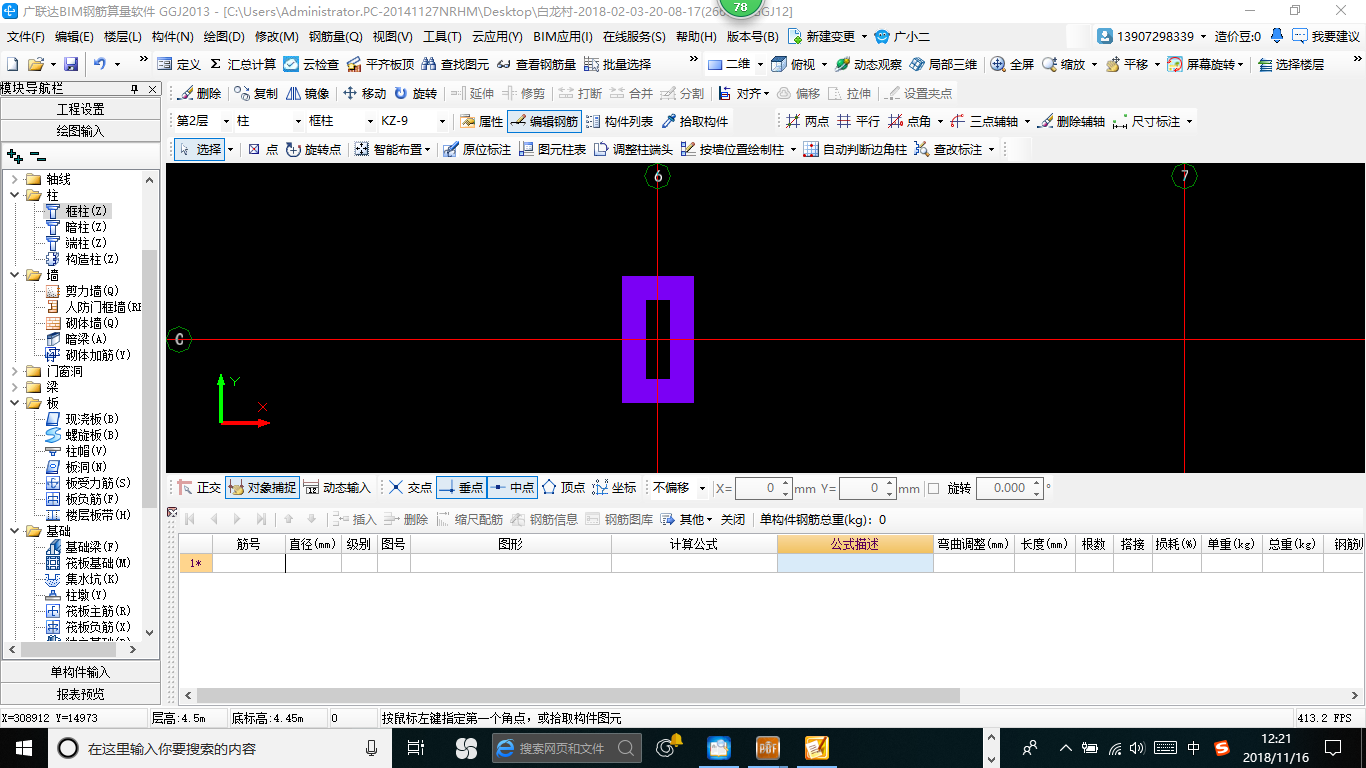Open 报表预览 report preview

(80, 694)
